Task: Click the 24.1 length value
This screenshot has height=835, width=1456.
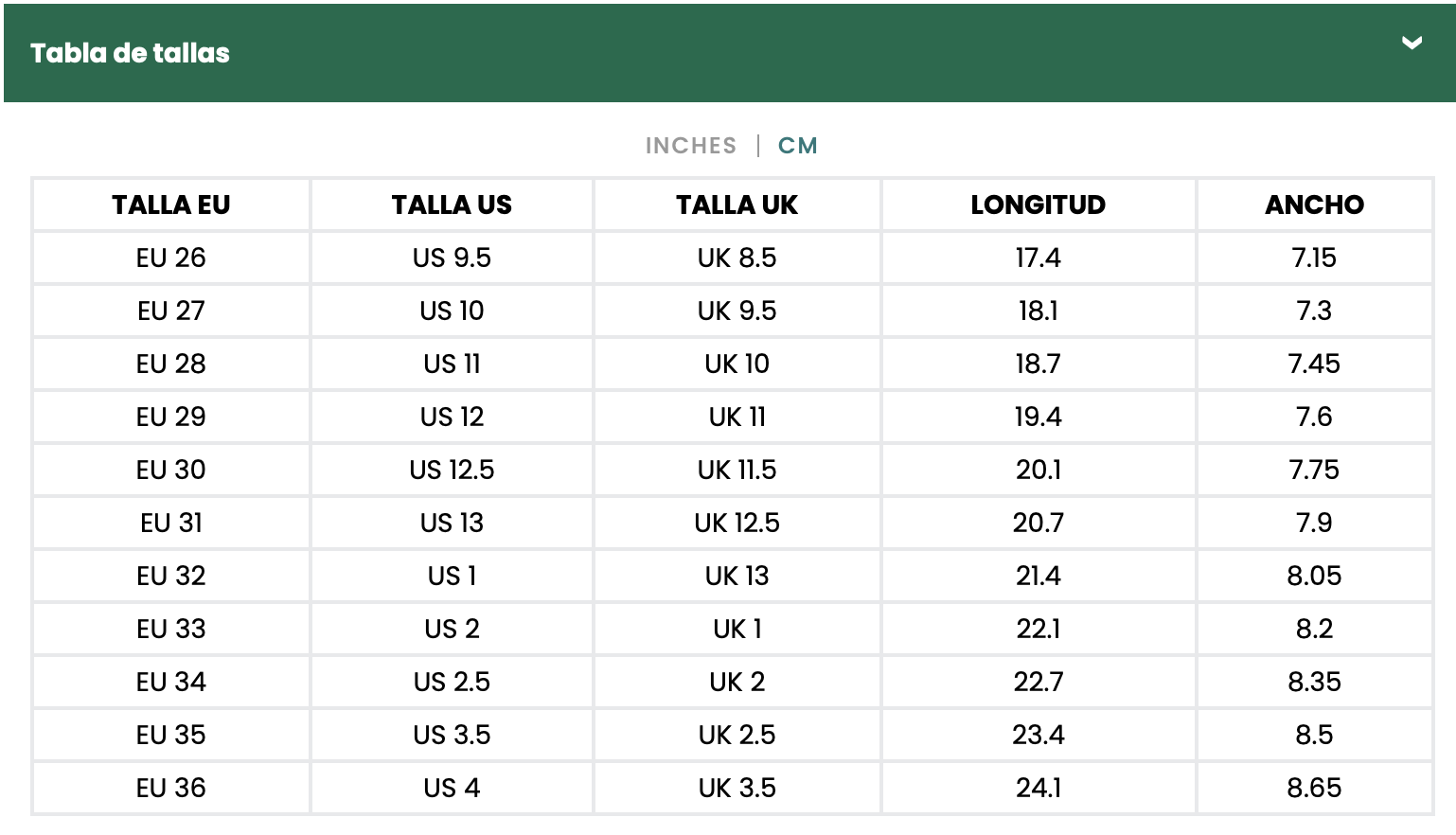Action: (x=1038, y=788)
